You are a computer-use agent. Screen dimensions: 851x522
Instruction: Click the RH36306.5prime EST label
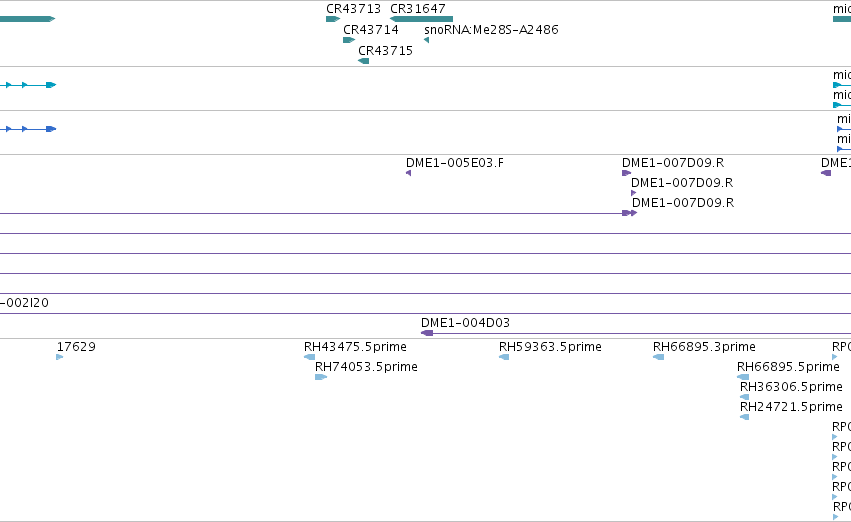791,387
